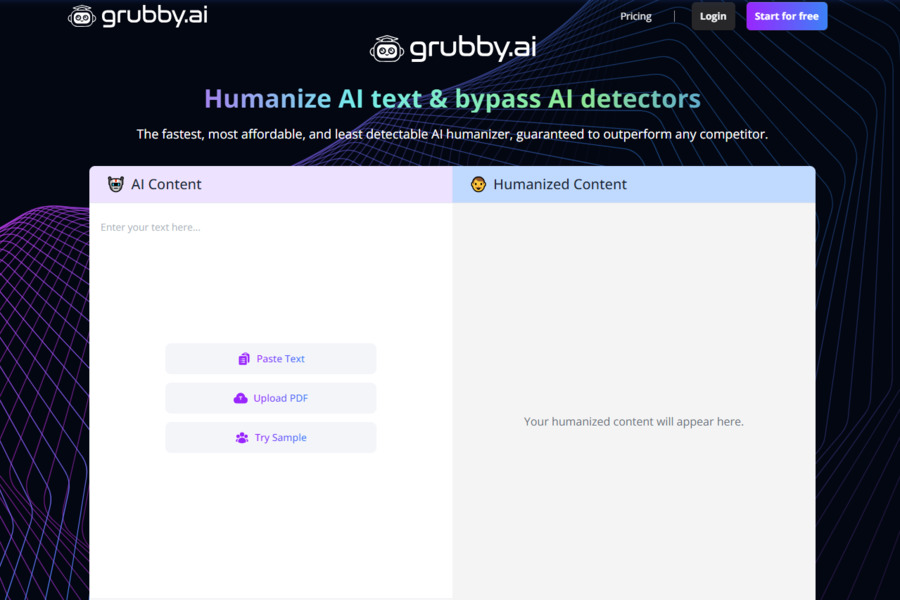The width and height of the screenshot is (900, 600).
Task: Click the grubby.ai wordmark in the top navigation bar
Action: click(154, 16)
